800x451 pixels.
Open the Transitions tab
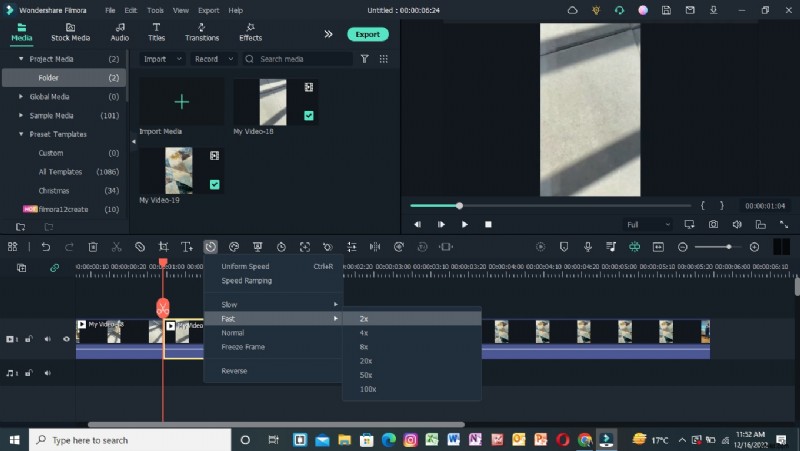(x=202, y=32)
